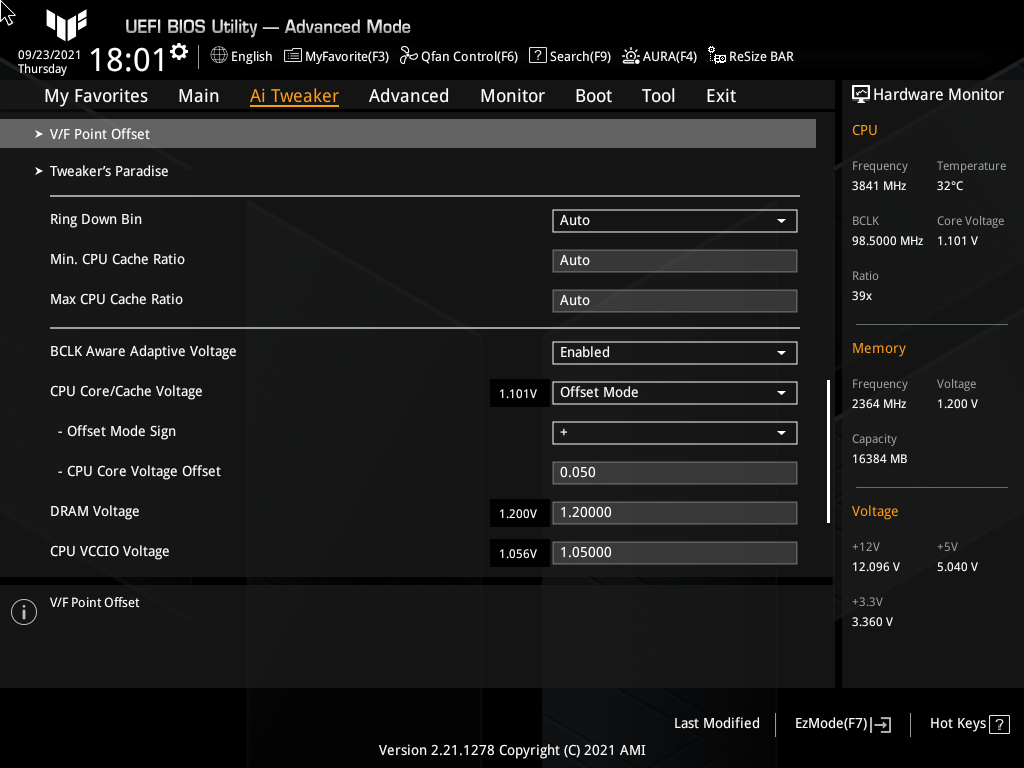Click the CPU Core Voltage Offset field
This screenshot has height=768, width=1024.
coord(675,472)
